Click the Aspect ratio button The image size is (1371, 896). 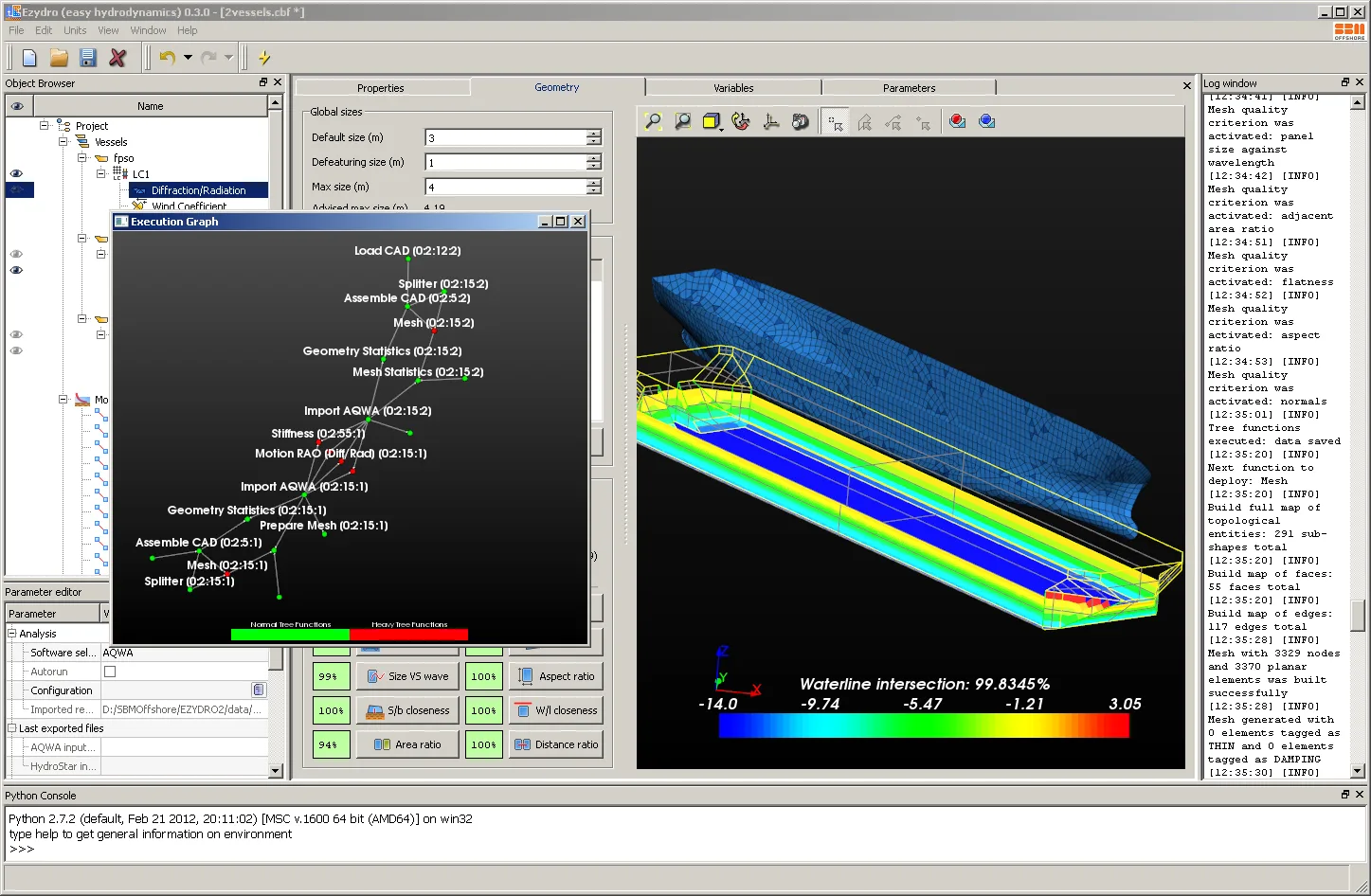tap(556, 676)
